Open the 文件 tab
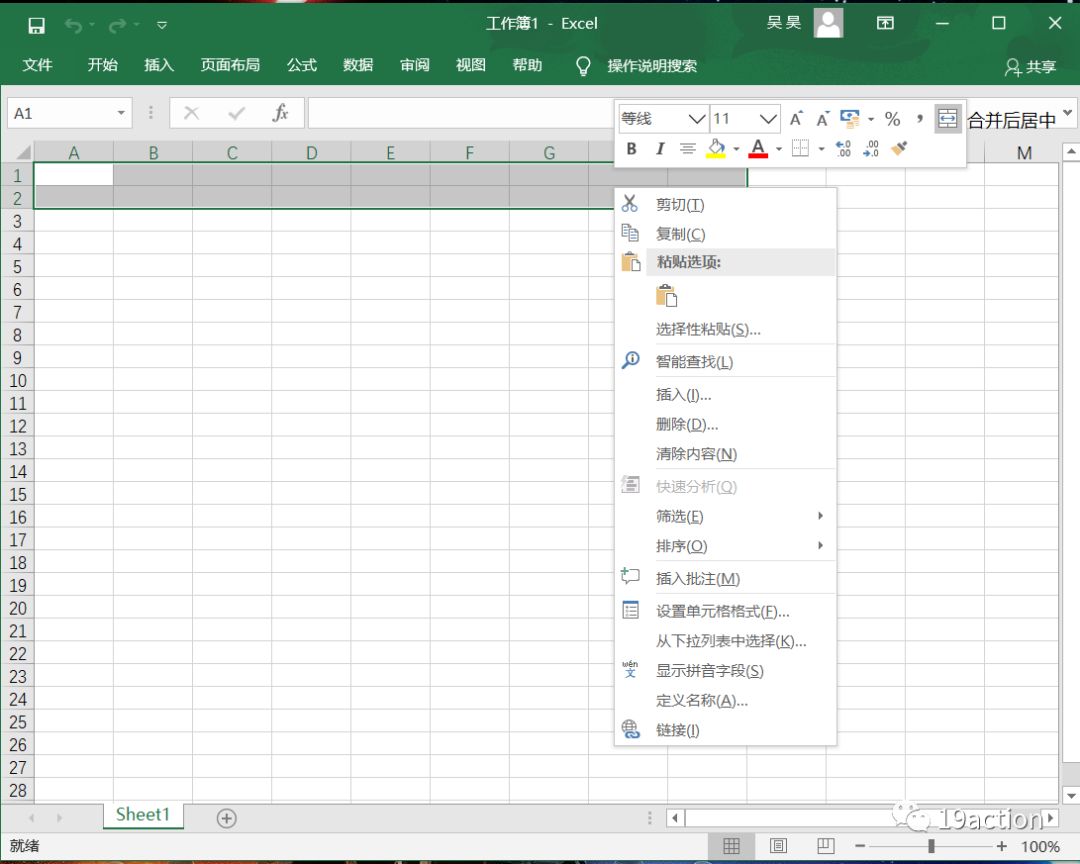 click(37, 65)
